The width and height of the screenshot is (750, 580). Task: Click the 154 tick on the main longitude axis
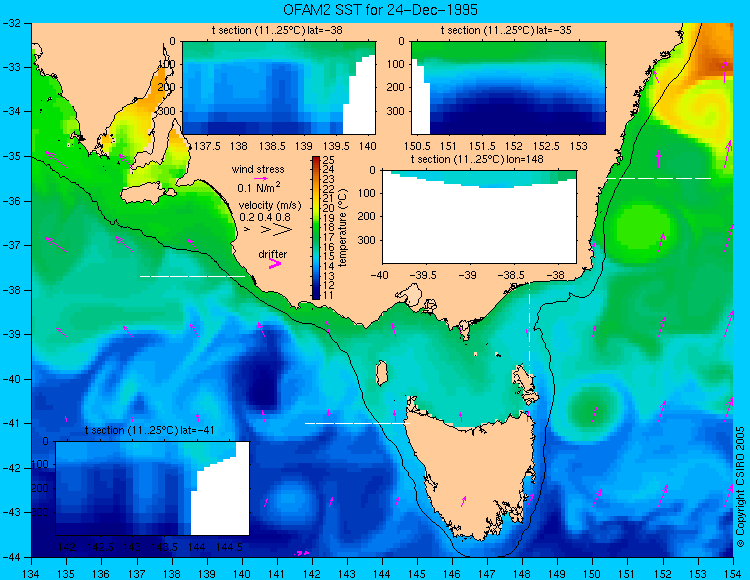tap(733, 574)
